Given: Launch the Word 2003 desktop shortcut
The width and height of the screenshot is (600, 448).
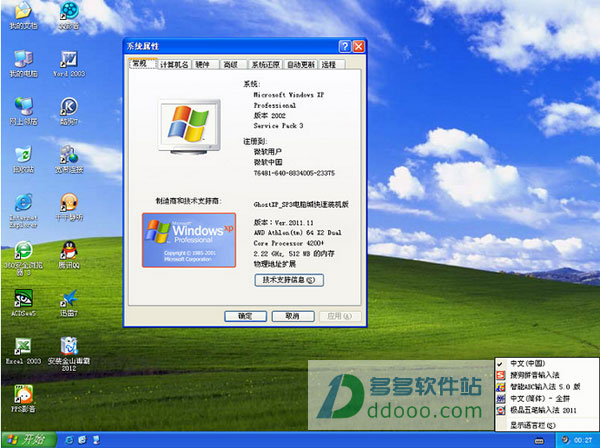Looking at the screenshot, I should coord(69,64).
